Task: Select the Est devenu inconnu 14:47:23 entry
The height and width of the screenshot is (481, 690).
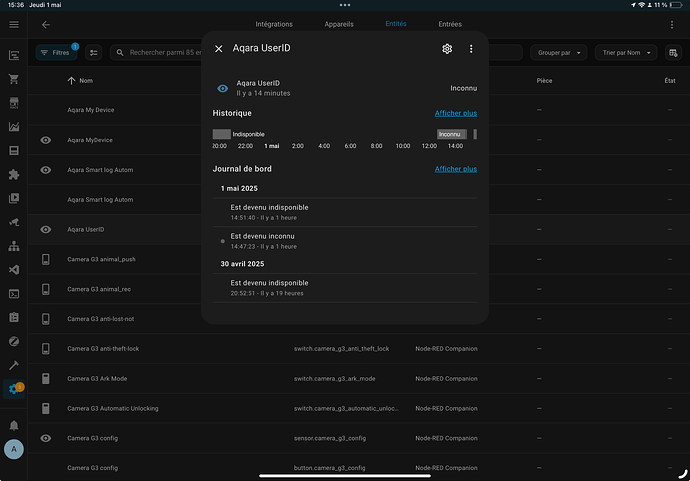Action: tap(345, 241)
